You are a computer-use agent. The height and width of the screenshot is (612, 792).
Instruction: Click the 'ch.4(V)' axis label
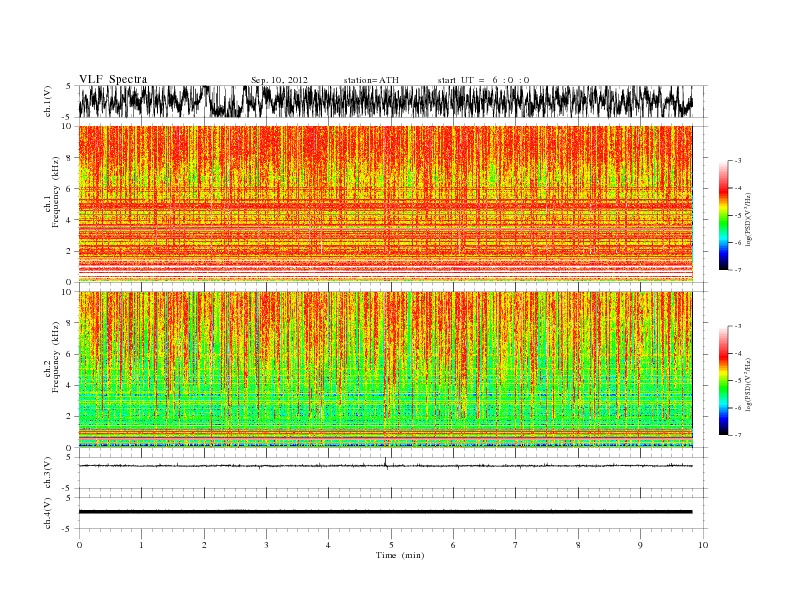click(x=48, y=513)
